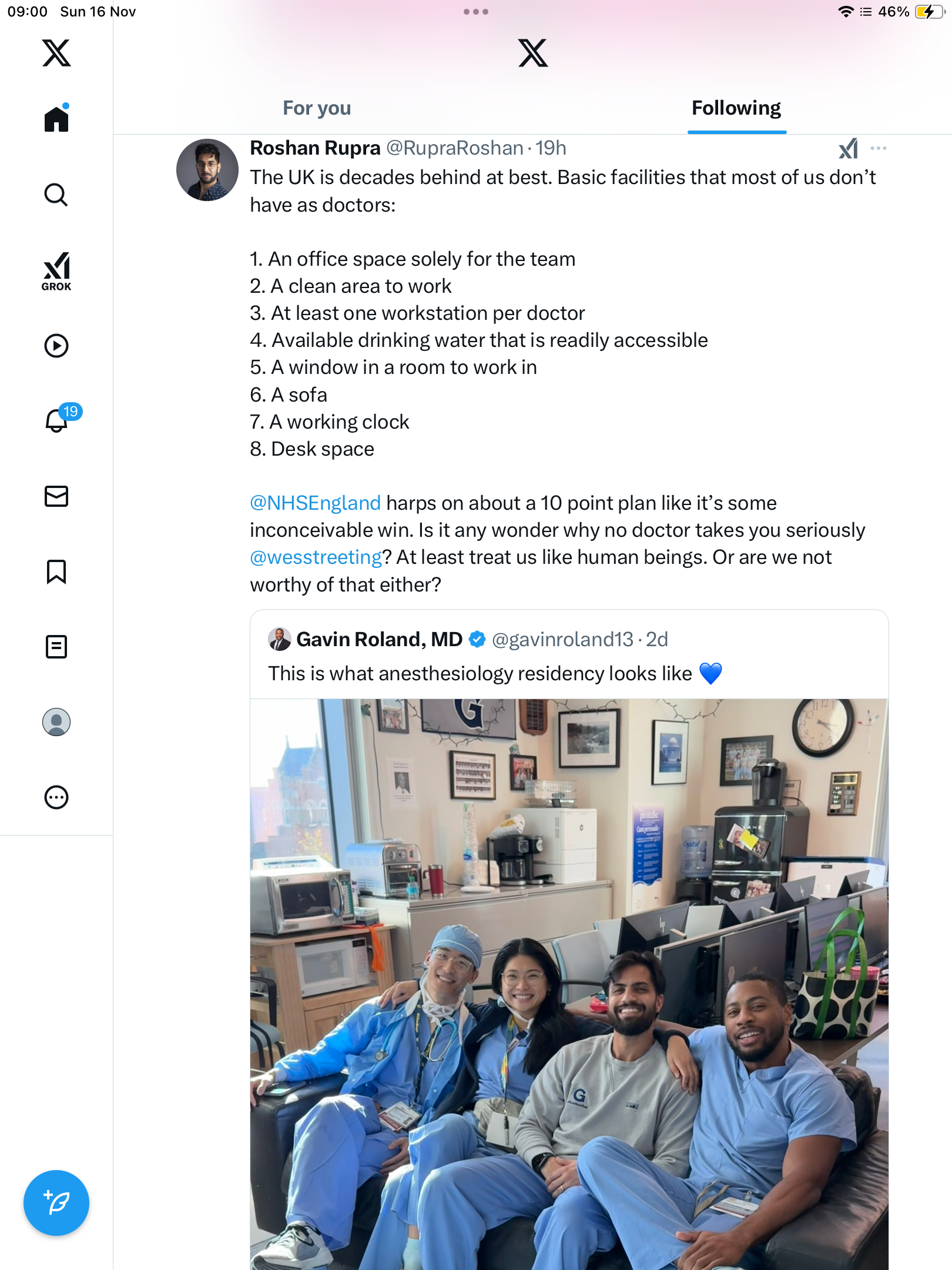Screen dimensions: 952x1270
Task: Open the profile avatar in sidebar
Action: 56,722
